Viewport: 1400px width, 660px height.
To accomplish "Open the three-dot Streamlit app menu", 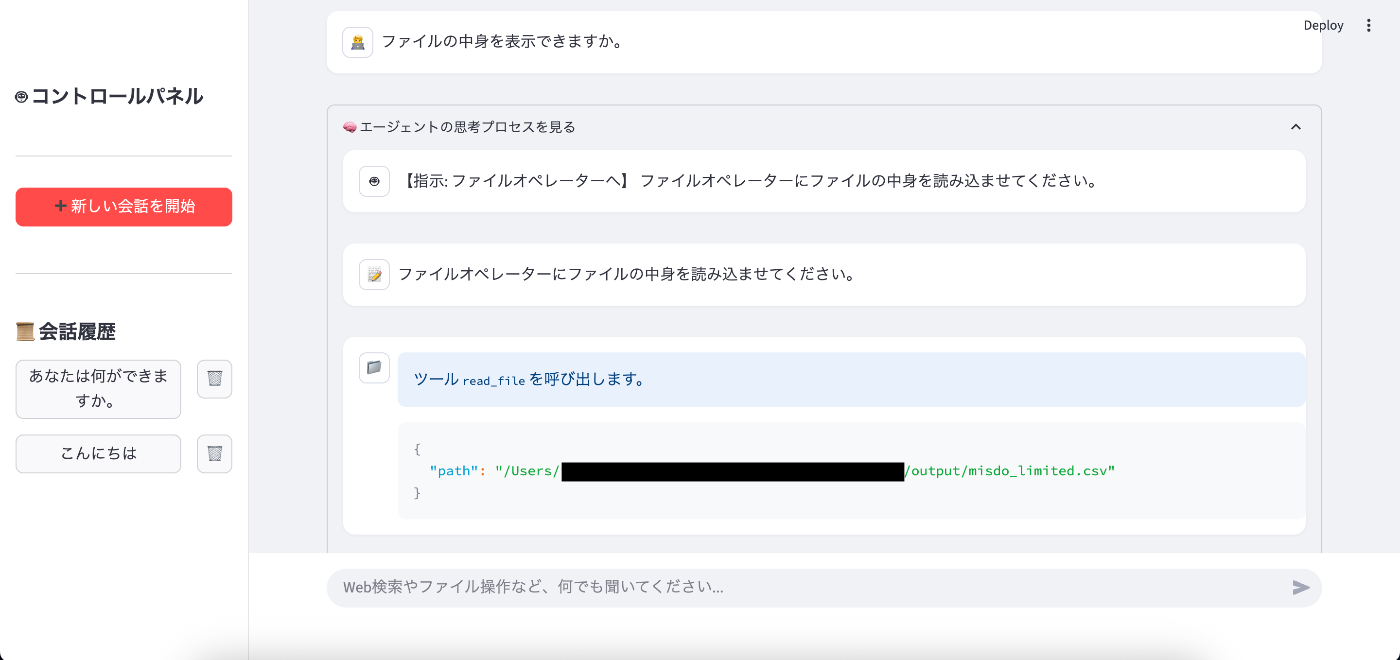I will pos(1369,25).
